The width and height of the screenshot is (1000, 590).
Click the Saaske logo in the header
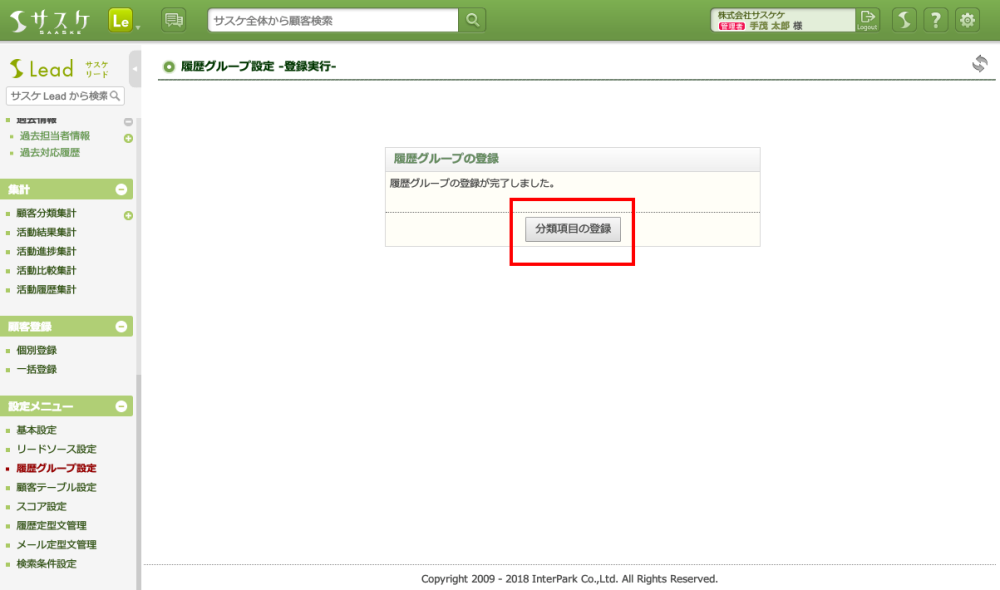tap(50, 20)
